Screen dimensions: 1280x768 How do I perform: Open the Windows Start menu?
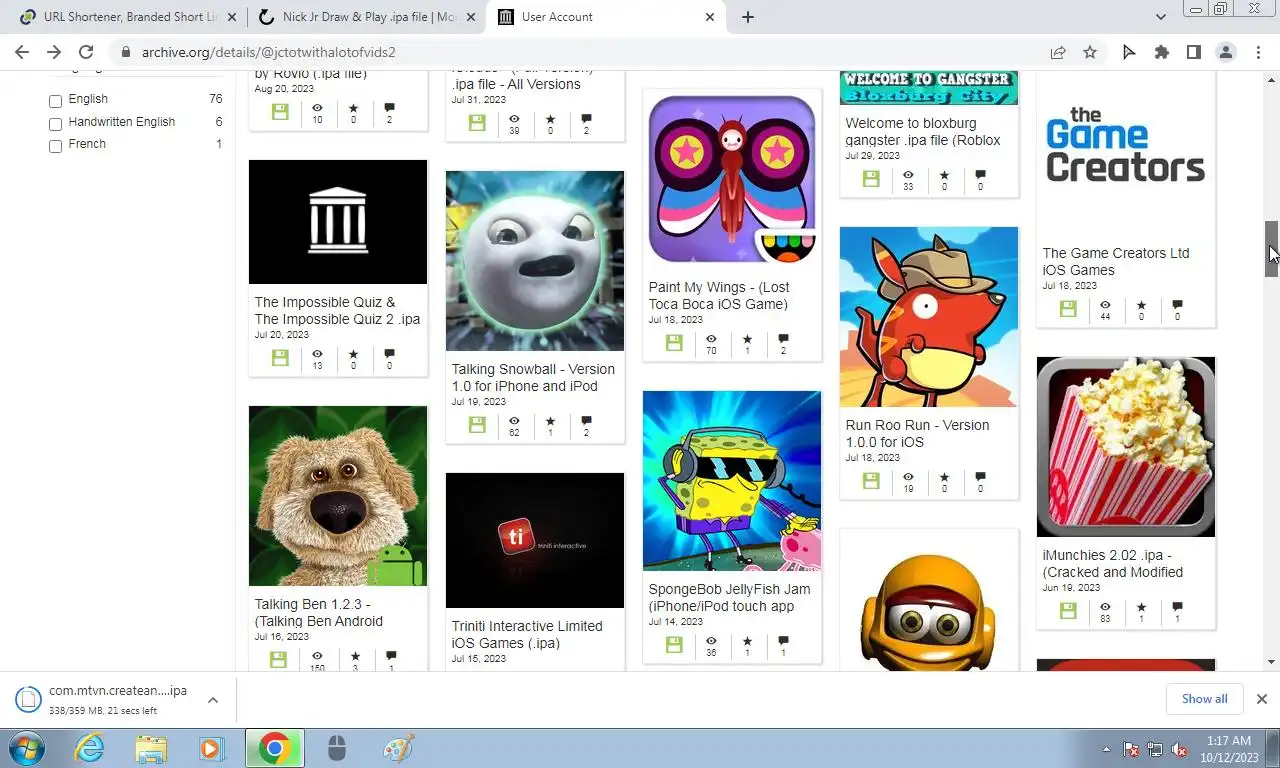(x=26, y=748)
